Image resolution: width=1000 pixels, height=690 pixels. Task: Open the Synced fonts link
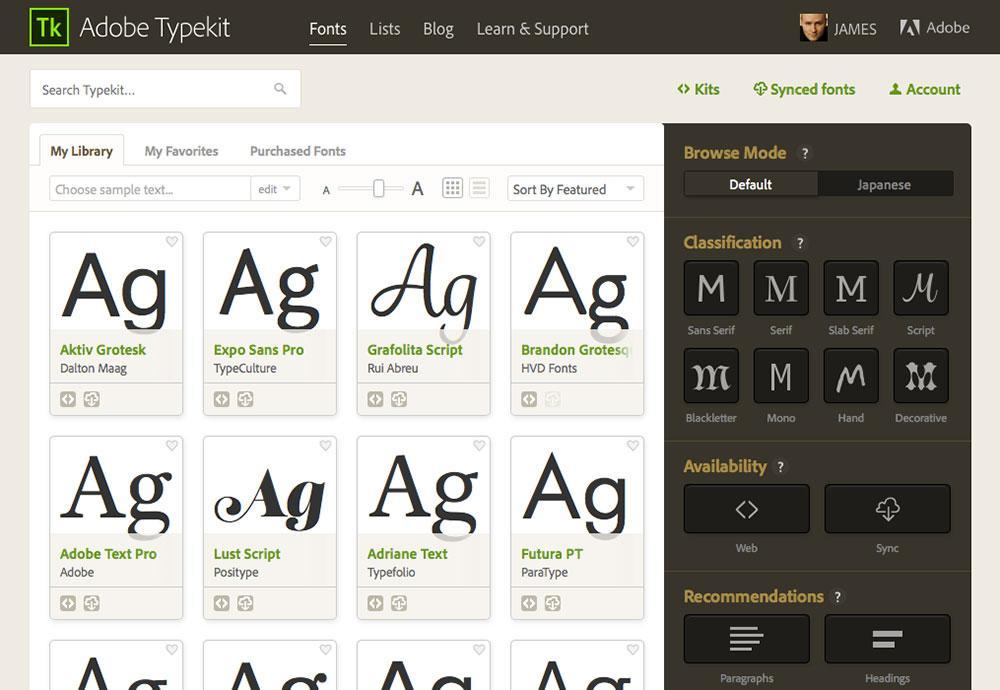pyautogui.click(x=804, y=89)
